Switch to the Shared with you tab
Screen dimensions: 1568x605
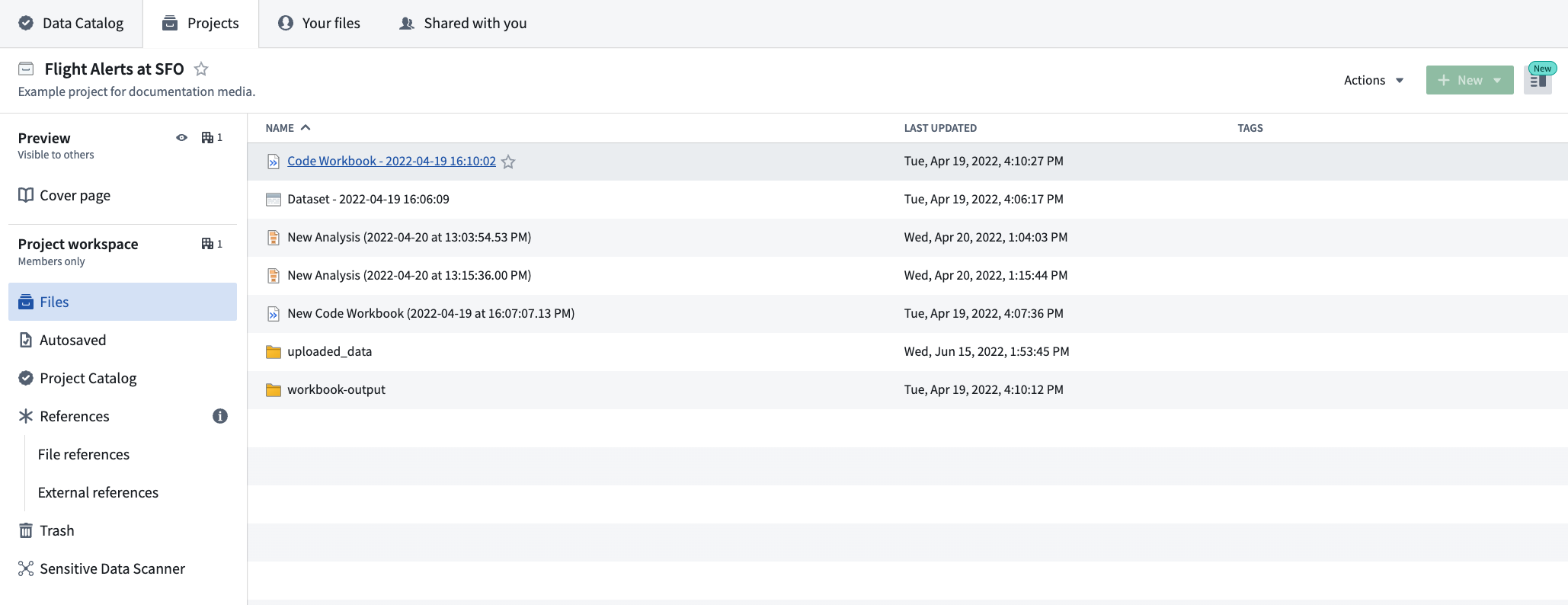point(463,24)
